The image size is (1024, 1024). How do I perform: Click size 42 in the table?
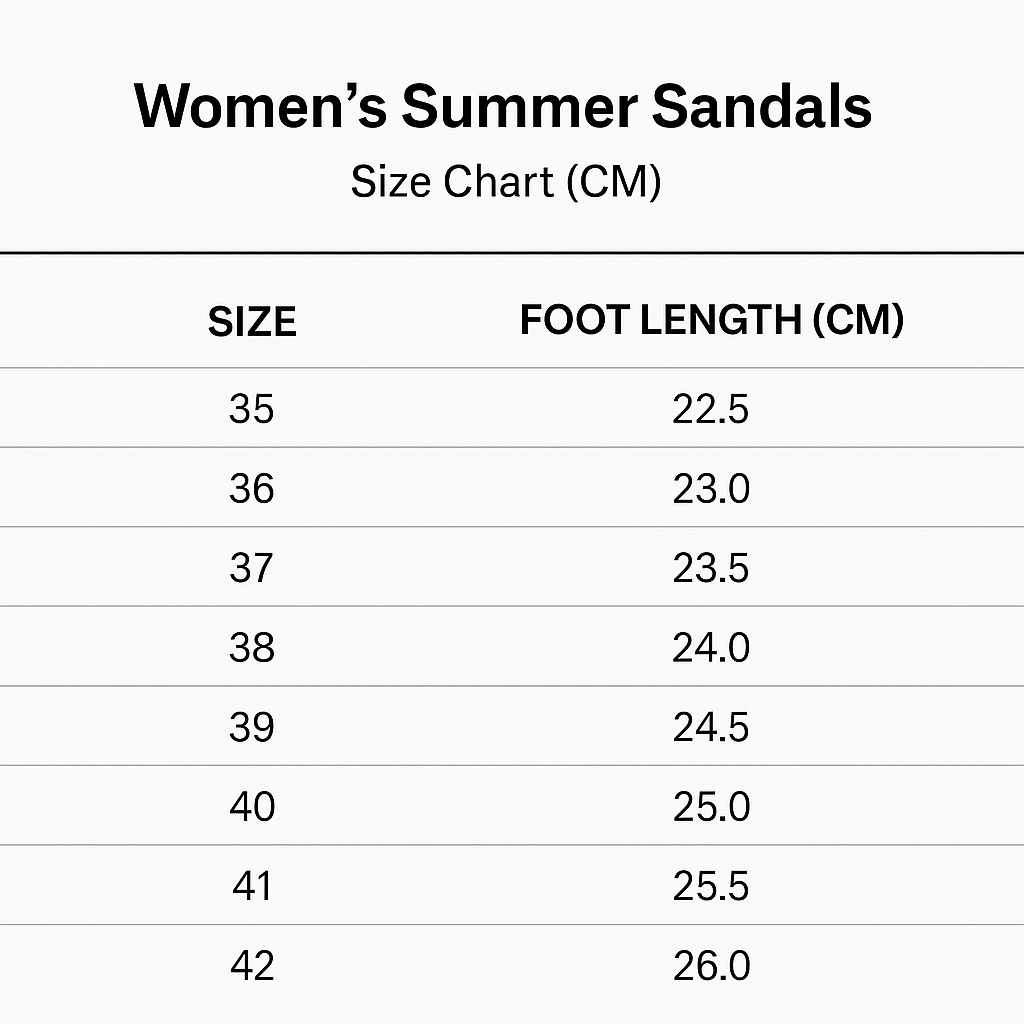pos(251,965)
